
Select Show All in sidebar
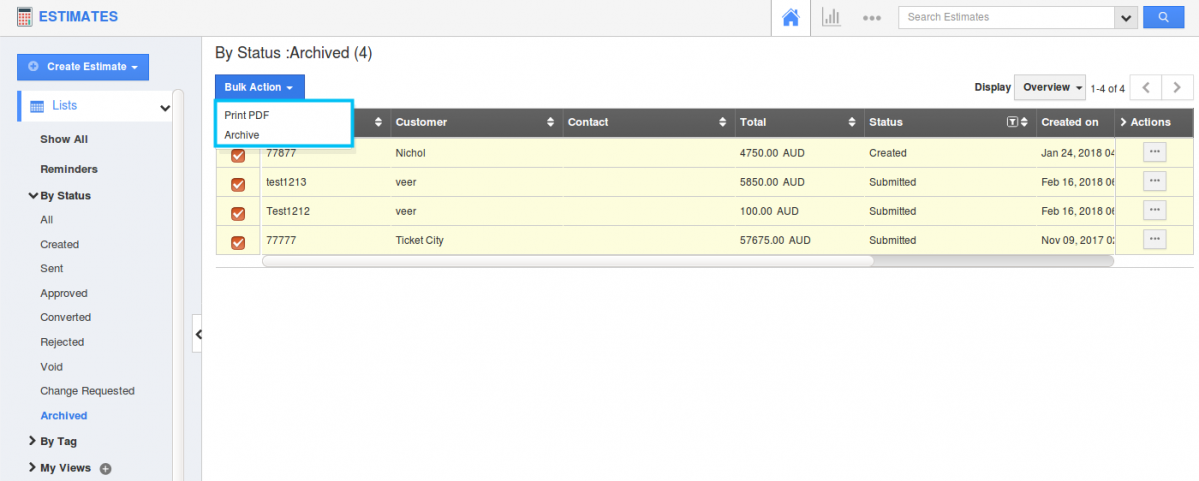coord(64,139)
